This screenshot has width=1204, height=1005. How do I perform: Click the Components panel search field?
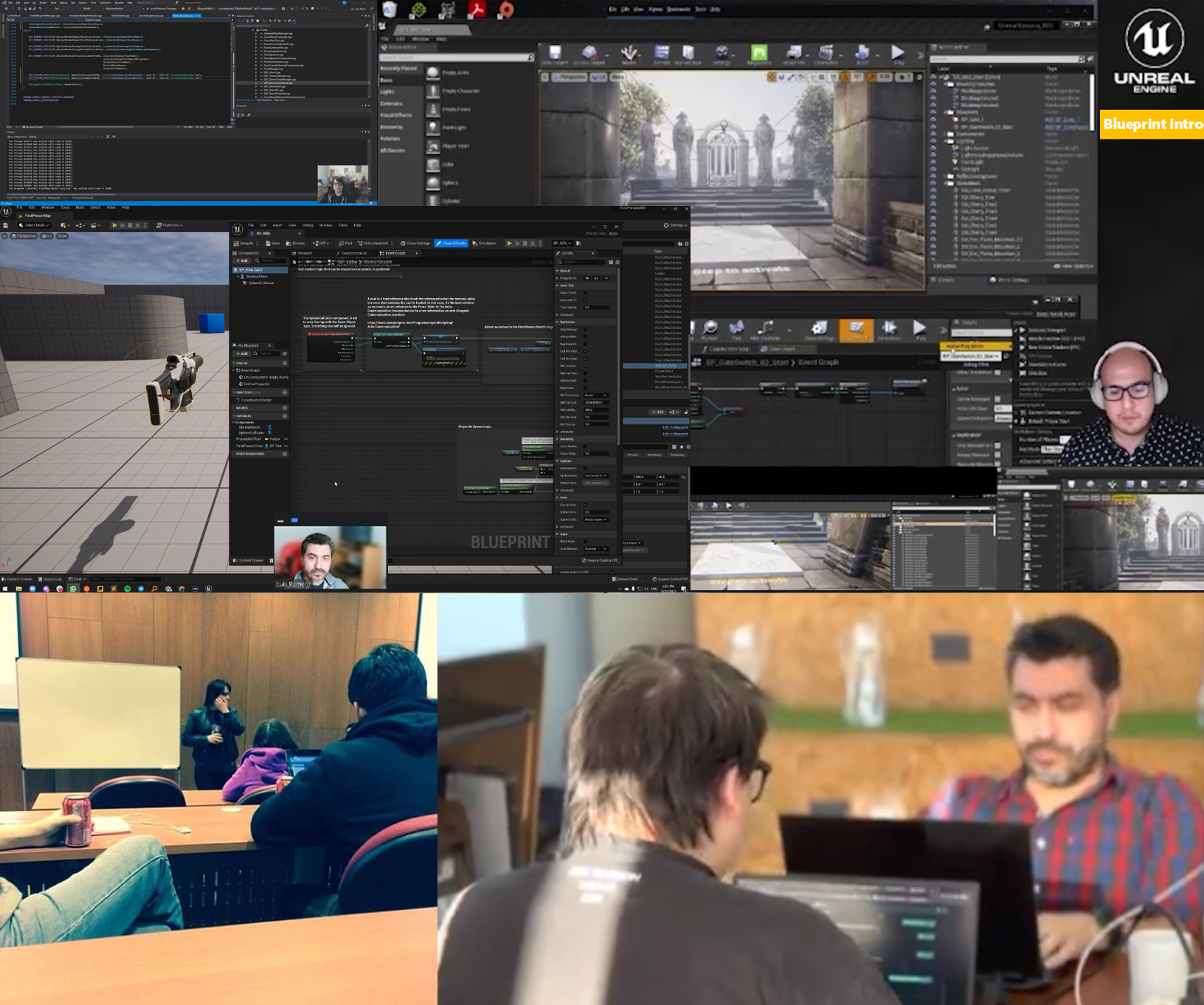coord(271,260)
